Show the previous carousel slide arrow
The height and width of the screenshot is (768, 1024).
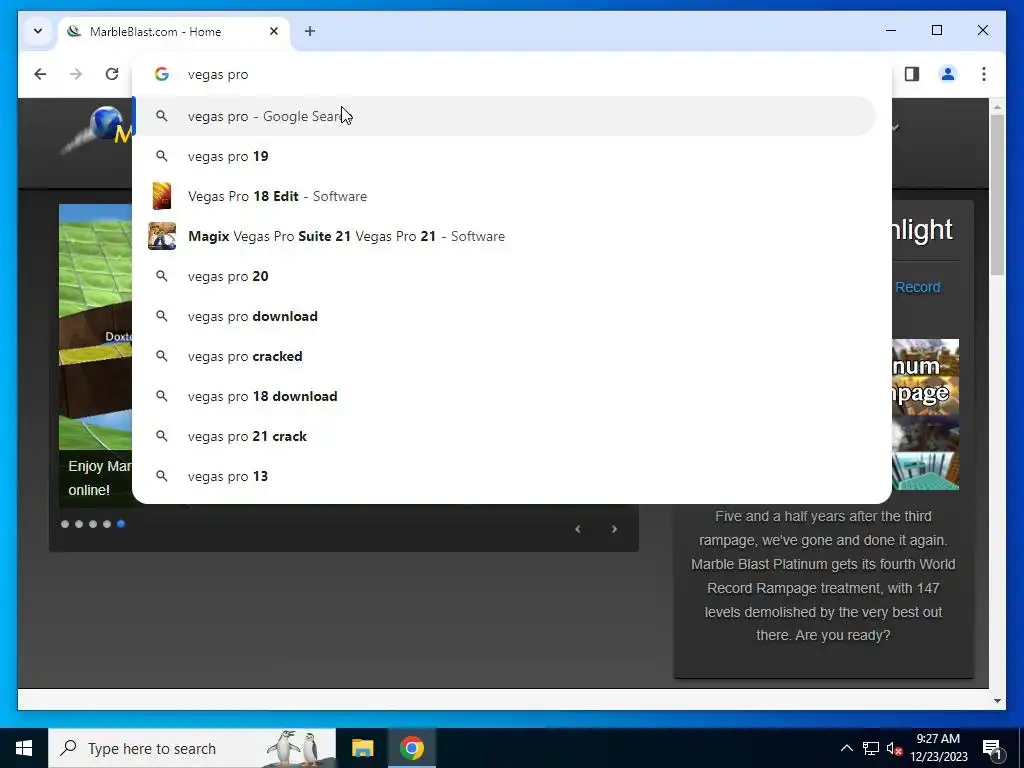[577, 529]
